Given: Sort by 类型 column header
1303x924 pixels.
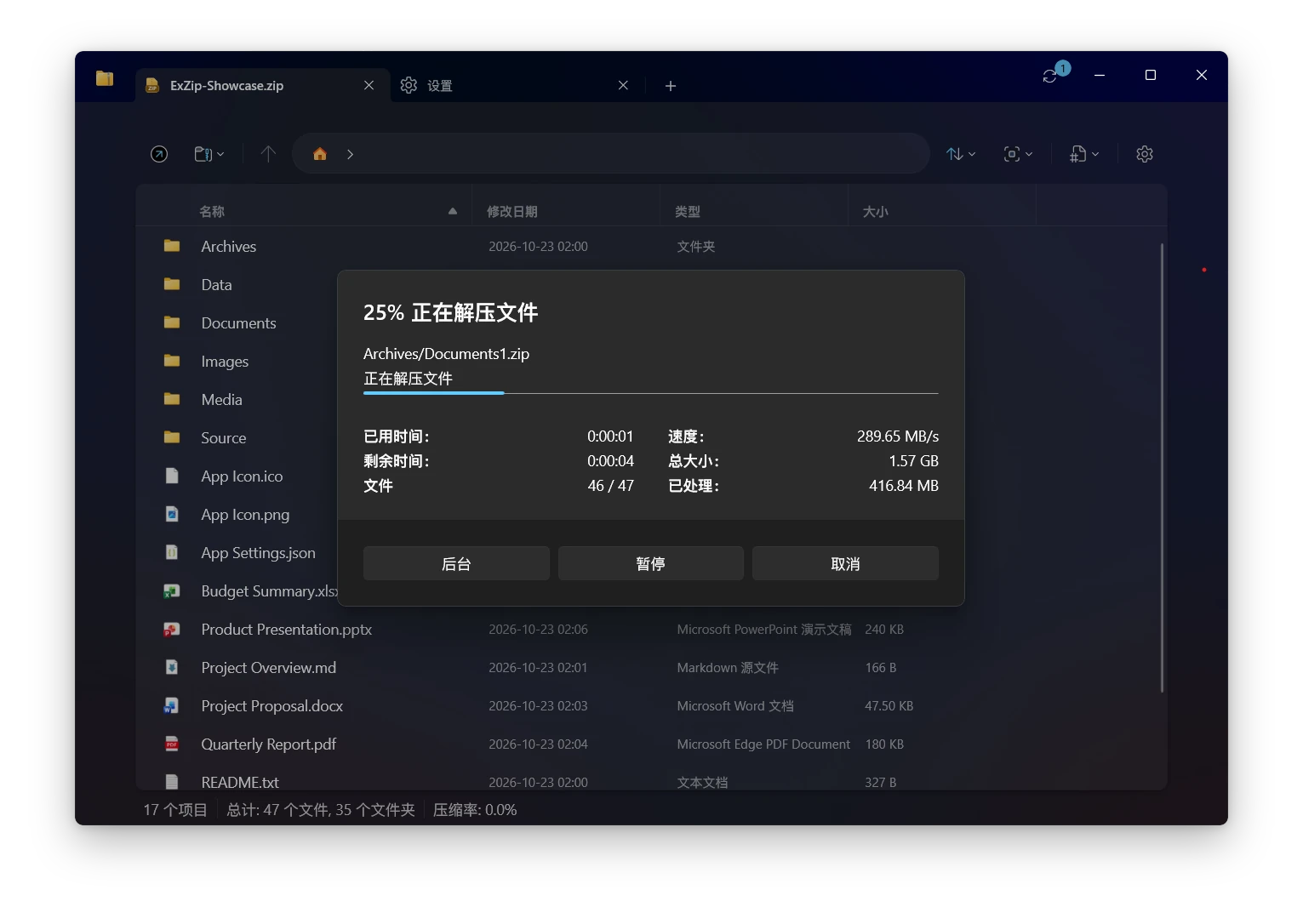Looking at the screenshot, I should [754, 211].
